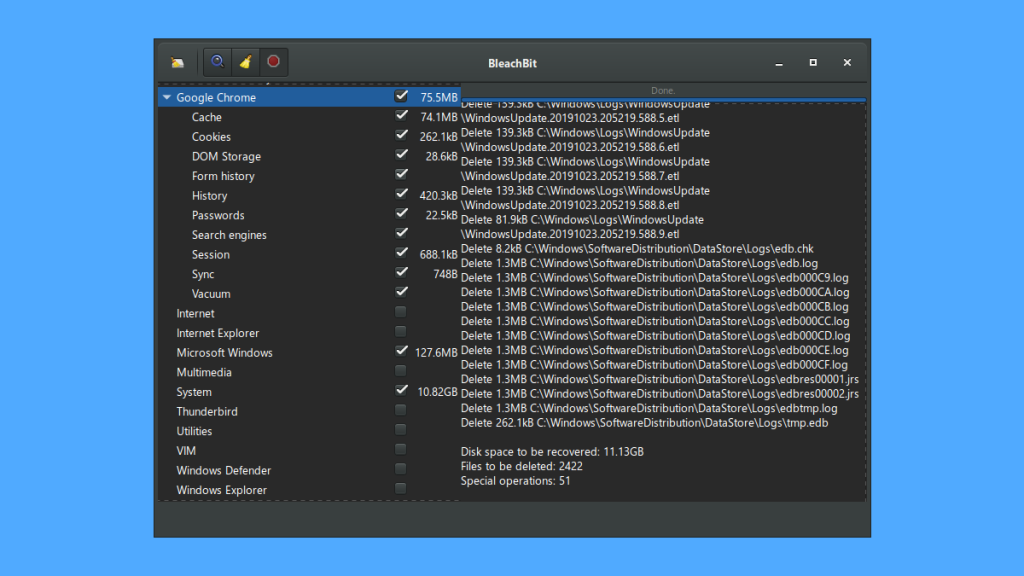Click 'Disk space to be recovered: 11.13GB'
This screenshot has height=576, width=1024.
(552, 451)
